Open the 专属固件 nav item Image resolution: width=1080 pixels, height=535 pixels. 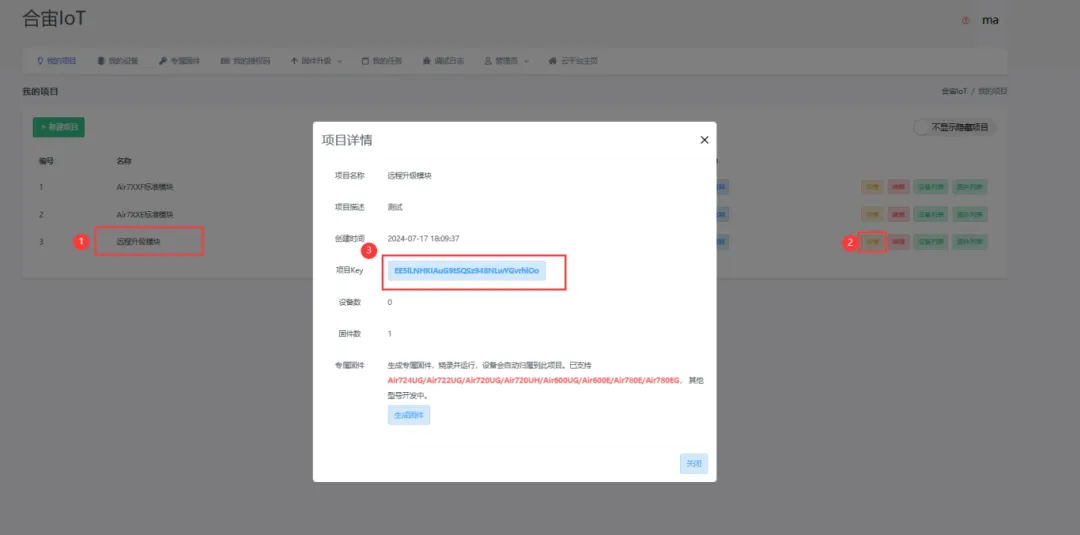(x=179, y=61)
